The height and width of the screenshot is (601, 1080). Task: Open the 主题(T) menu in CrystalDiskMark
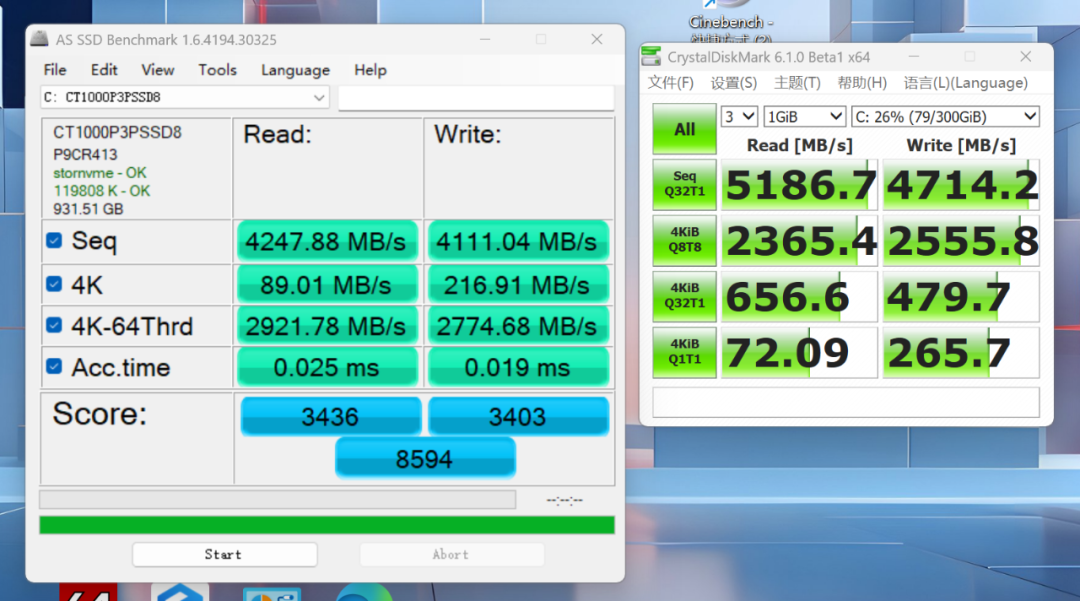(797, 83)
